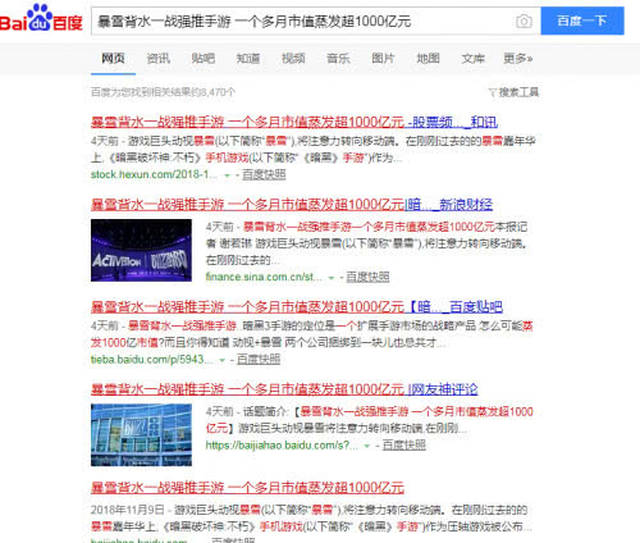Open 百度快照 for the sina result
Image resolution: width=640 pixels, height=543 pixels.
click(x=367, y=277)
